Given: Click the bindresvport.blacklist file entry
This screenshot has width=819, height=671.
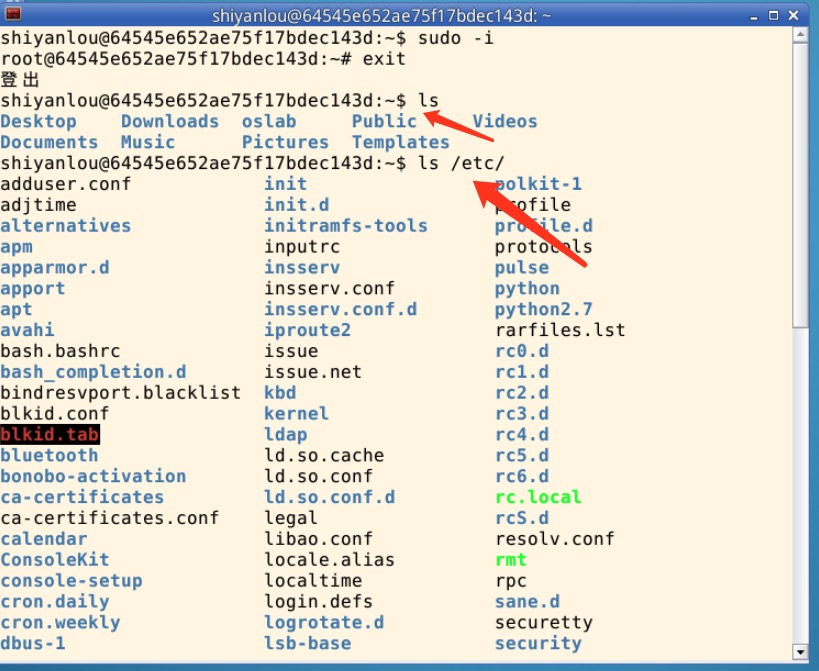Looking at the screenshot, I should coord(120,392).
